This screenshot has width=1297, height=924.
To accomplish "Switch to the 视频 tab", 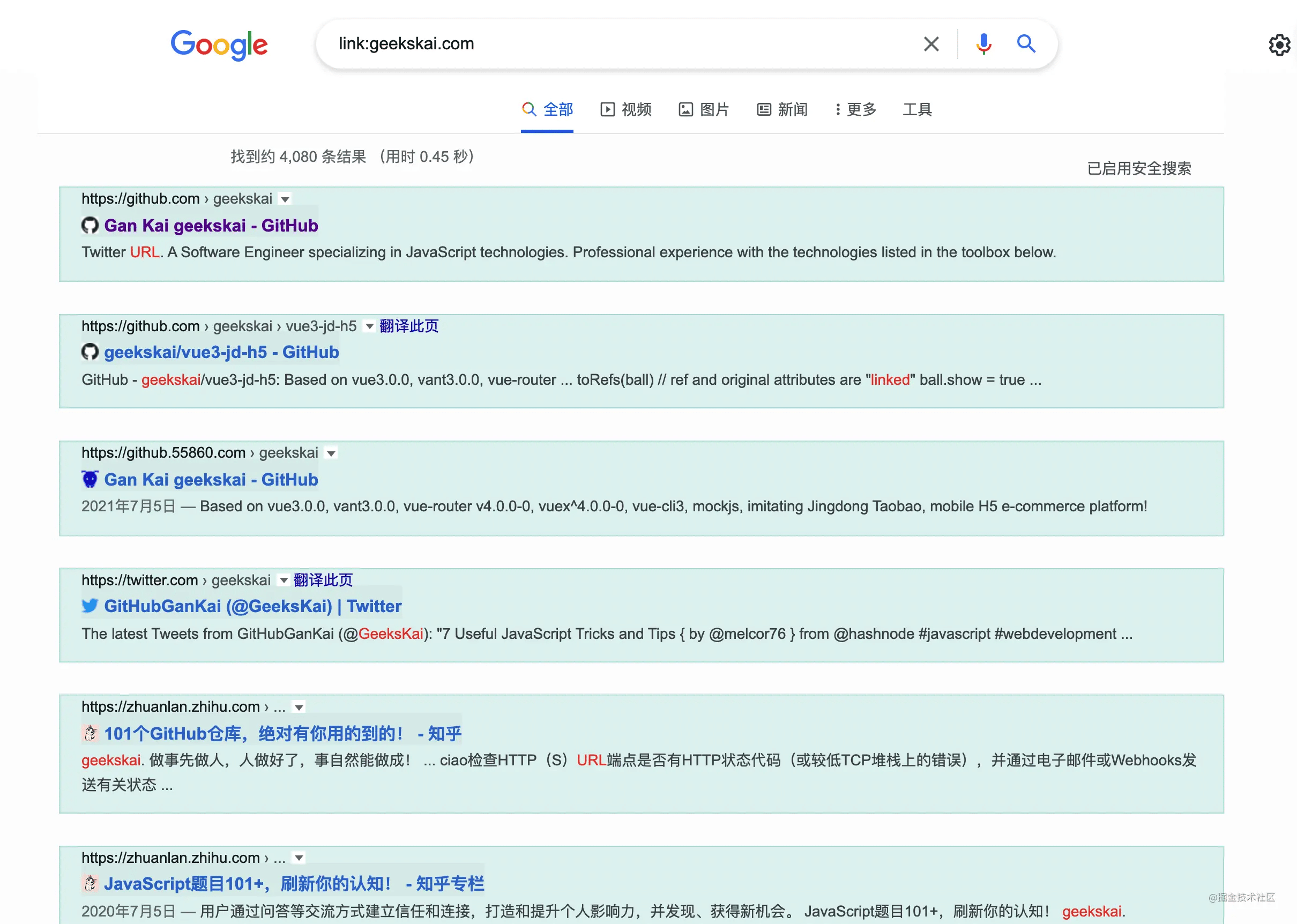I will coord(626,109).
